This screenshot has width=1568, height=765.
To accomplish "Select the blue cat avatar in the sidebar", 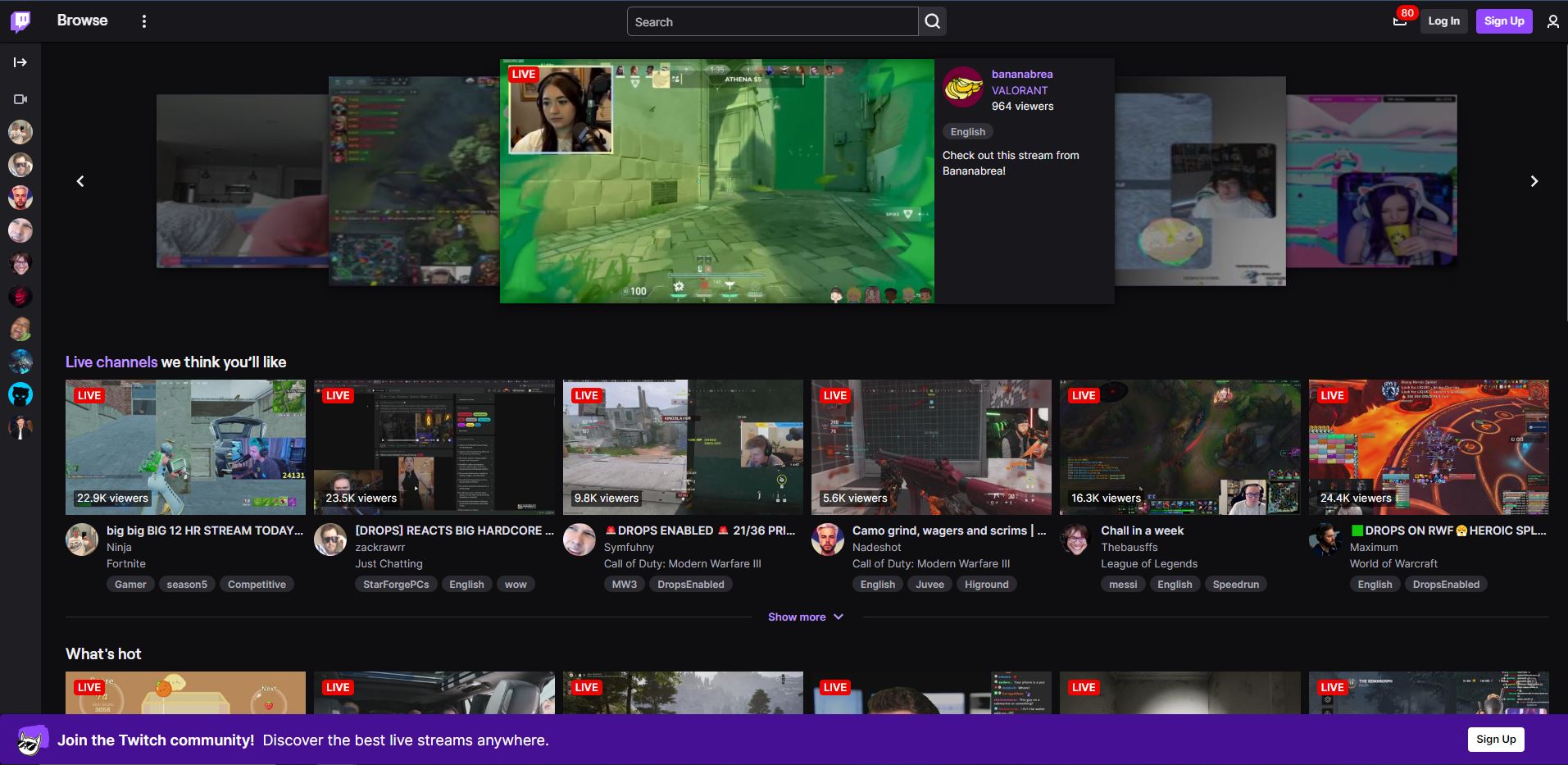I will (20, 394).
